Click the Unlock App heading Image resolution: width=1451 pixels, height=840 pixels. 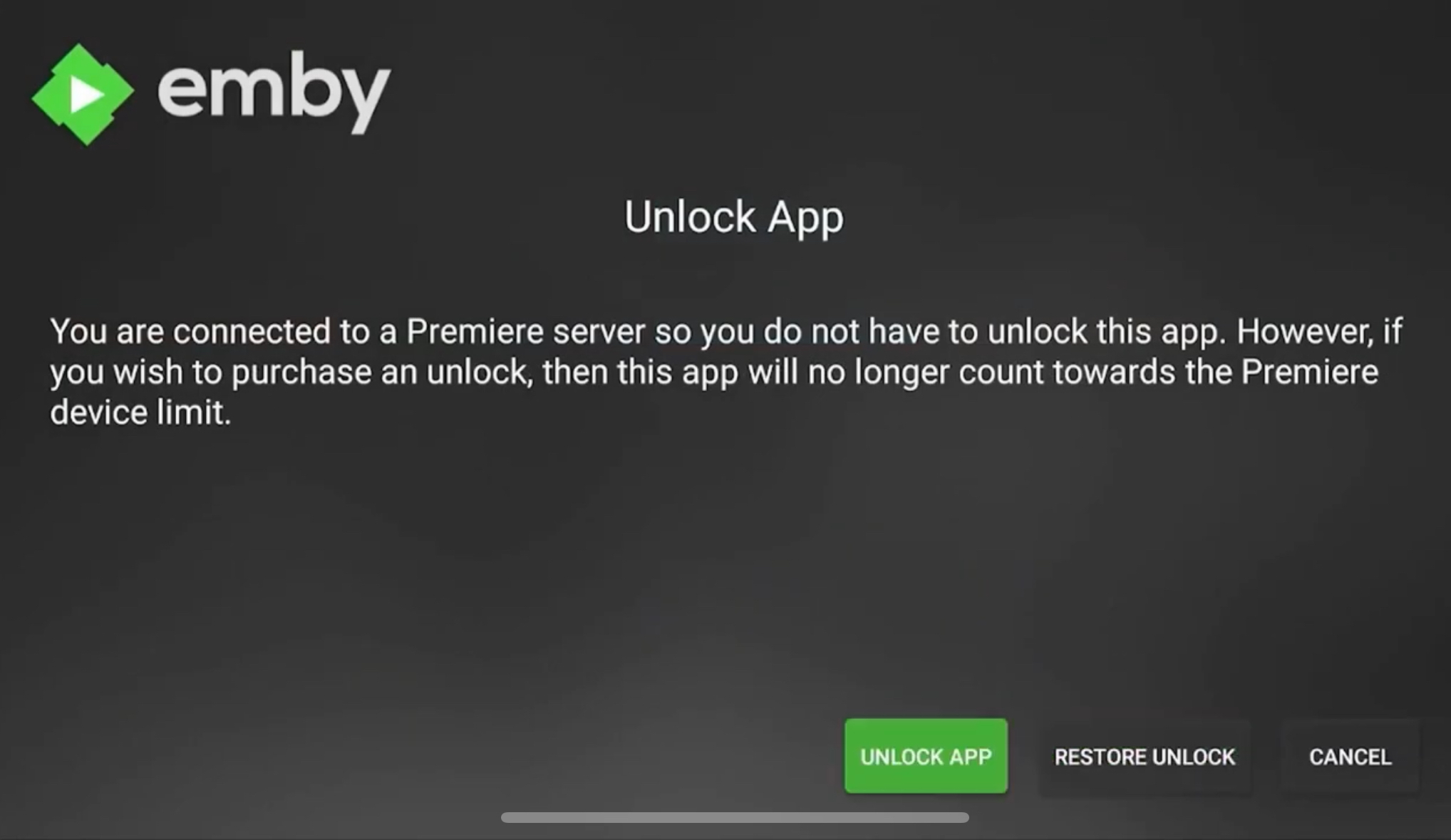click(734, 217)
